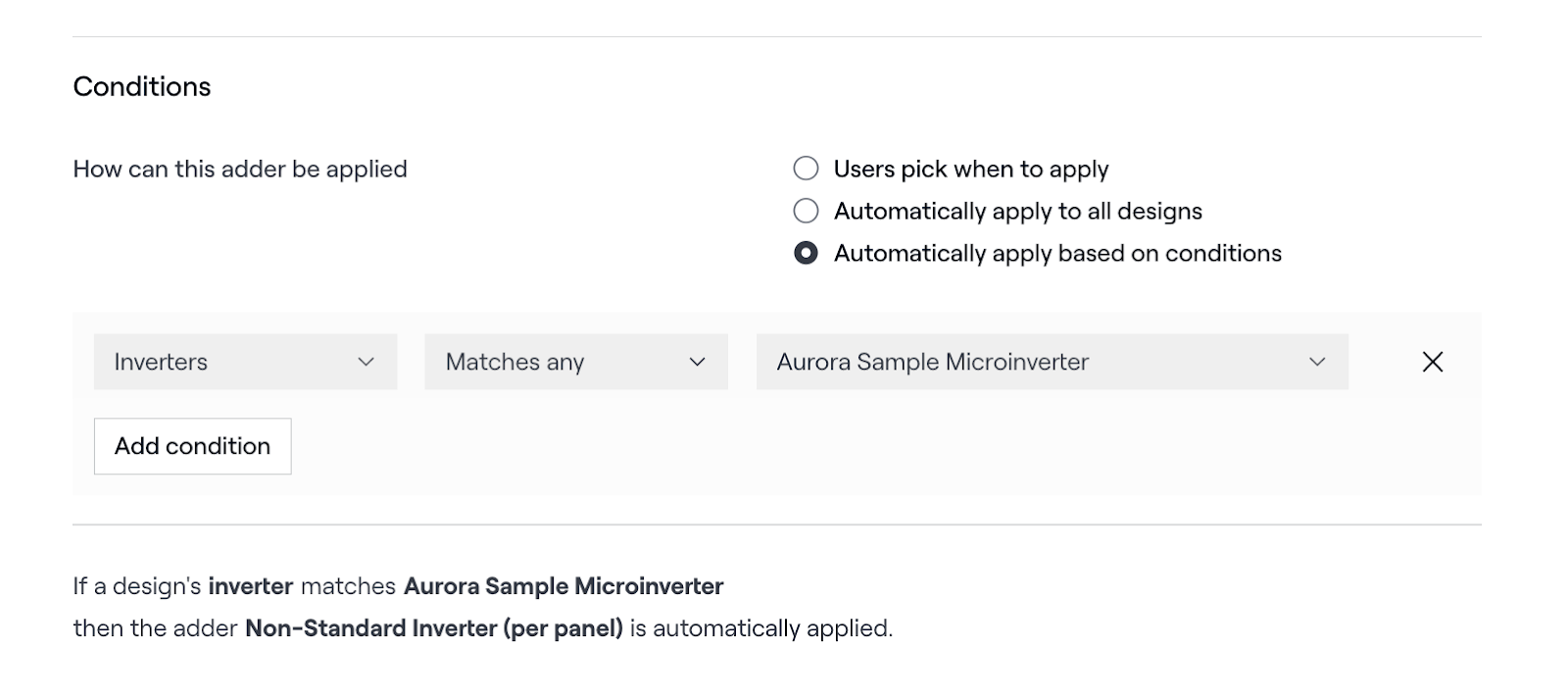Remove the Inverters condition with the X icon
Image resolution: width=1568 pixels, height=699 pixels.
pos(1432,362)
